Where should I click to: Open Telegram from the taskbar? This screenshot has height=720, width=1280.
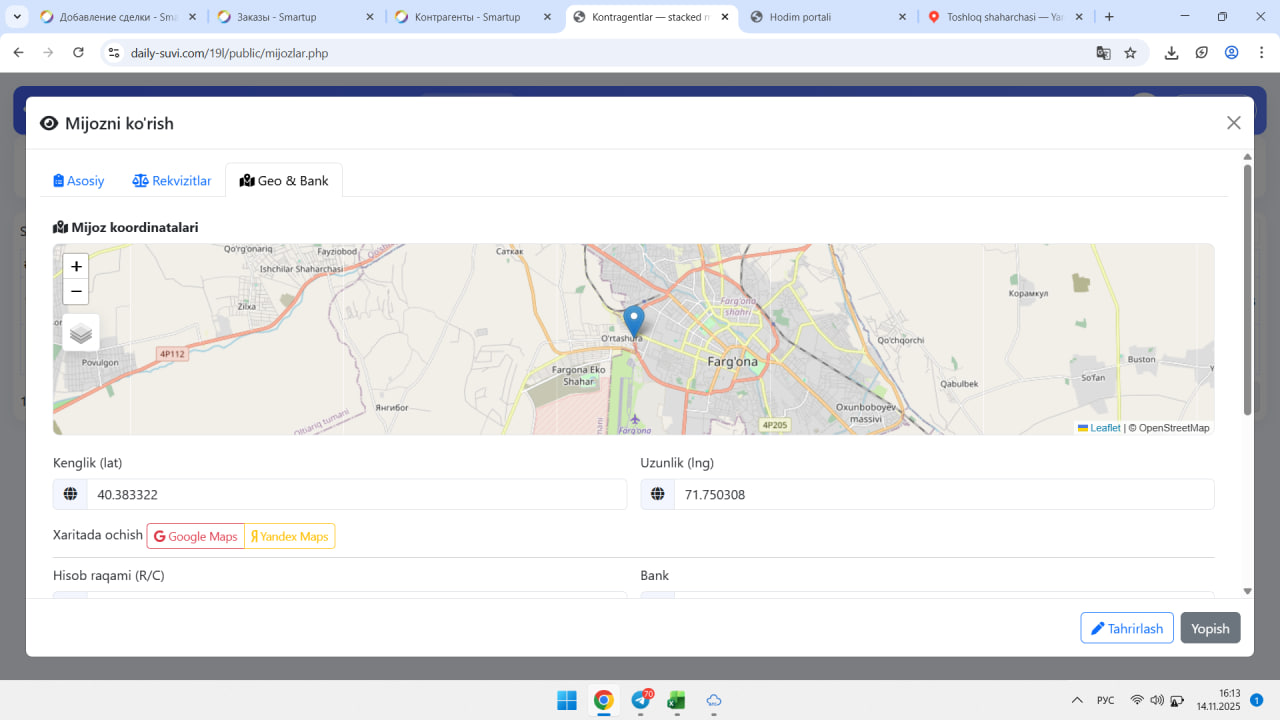coord(640,700)
